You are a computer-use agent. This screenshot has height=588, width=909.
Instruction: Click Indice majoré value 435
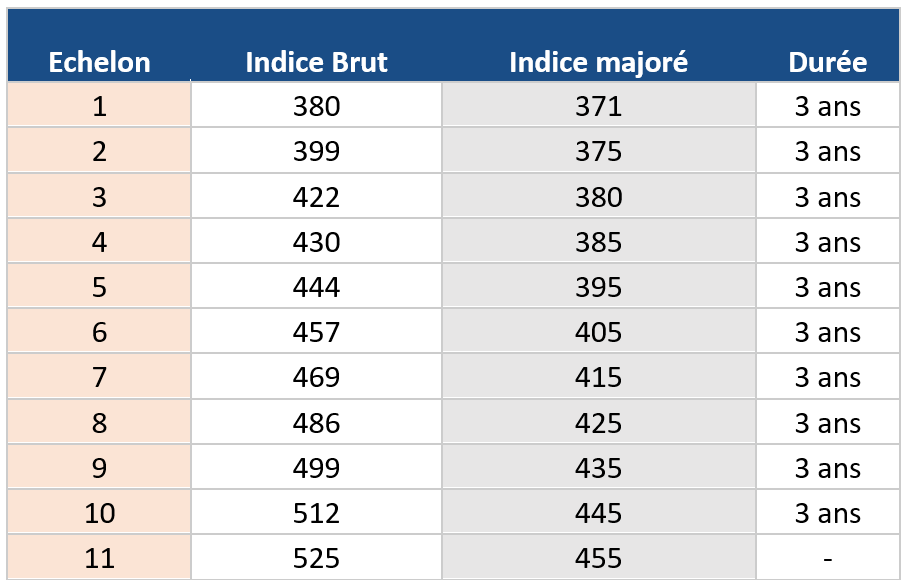tap(598, 468)
